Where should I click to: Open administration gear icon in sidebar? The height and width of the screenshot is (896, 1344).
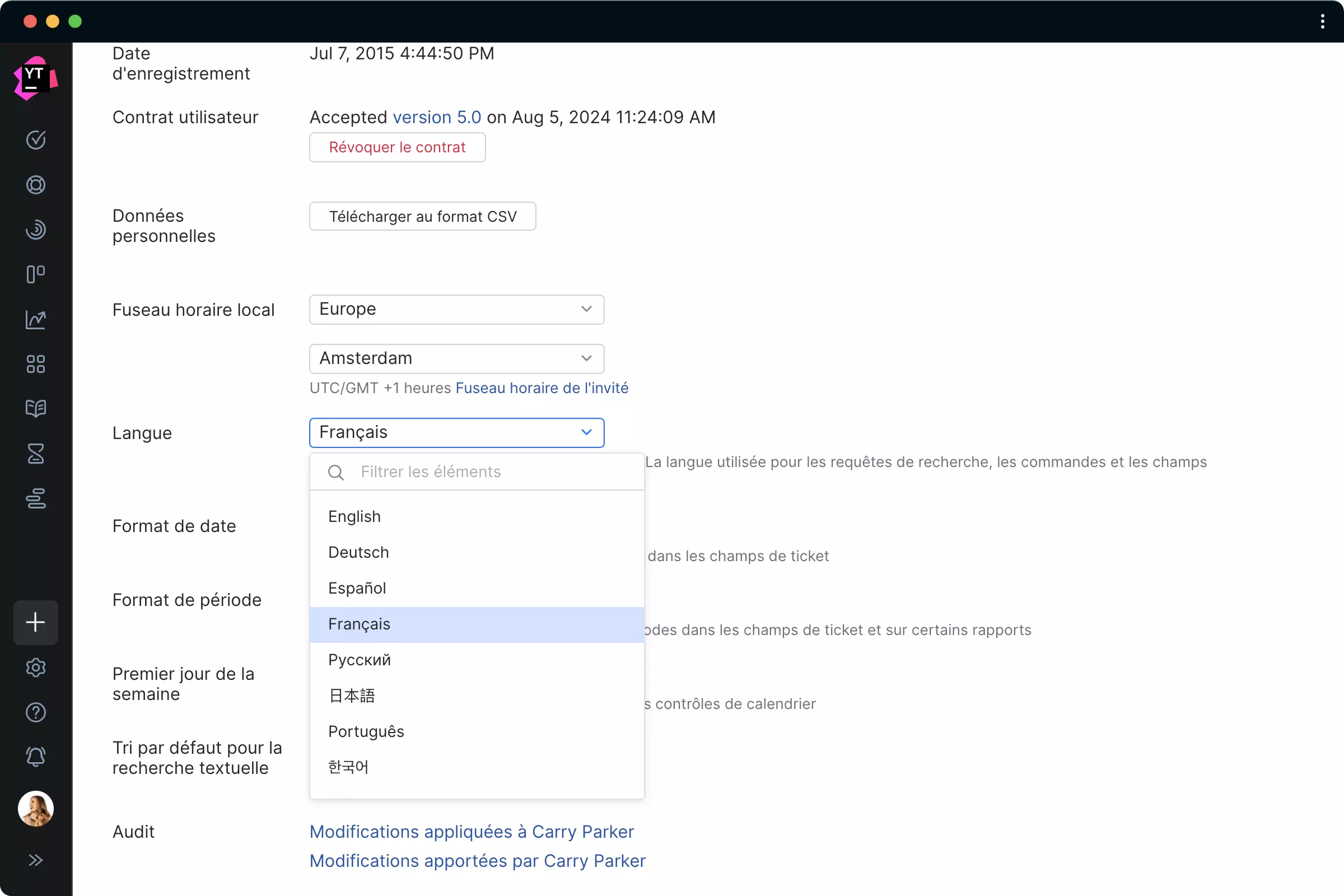click(x=35, y=668)
